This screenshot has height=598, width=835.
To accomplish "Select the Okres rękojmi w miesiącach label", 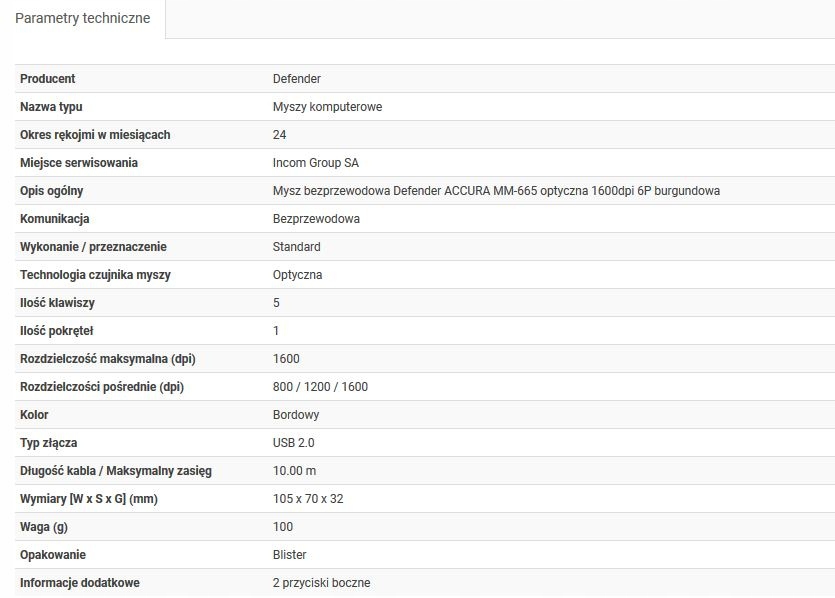I will pos(95,135).
